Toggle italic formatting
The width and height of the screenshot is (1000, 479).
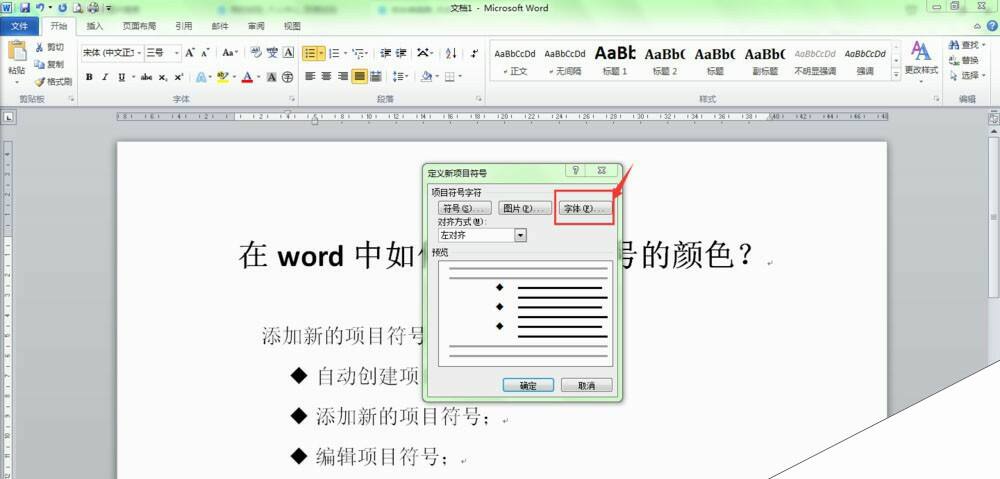click(x=105, y=77)
